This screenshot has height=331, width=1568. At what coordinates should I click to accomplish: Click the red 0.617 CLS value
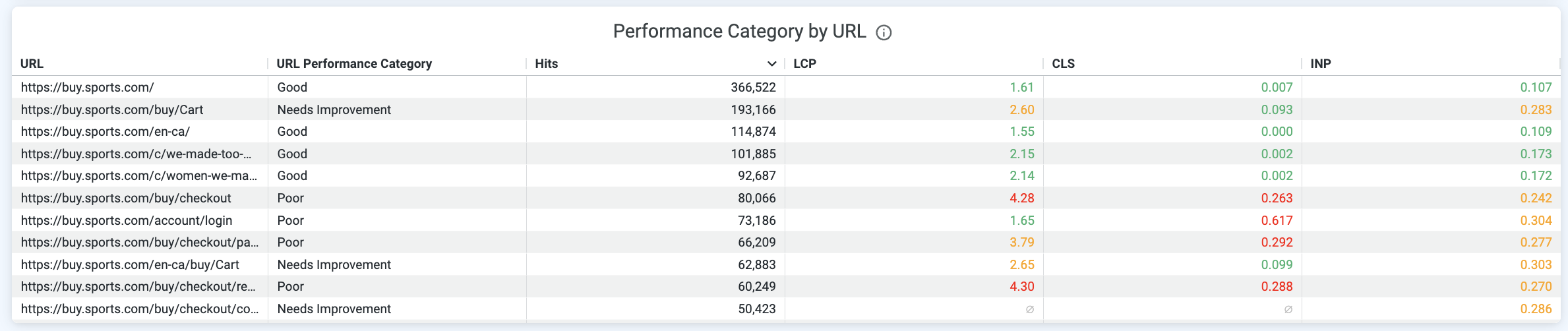pyautogui.click(x=1277, y=220)
